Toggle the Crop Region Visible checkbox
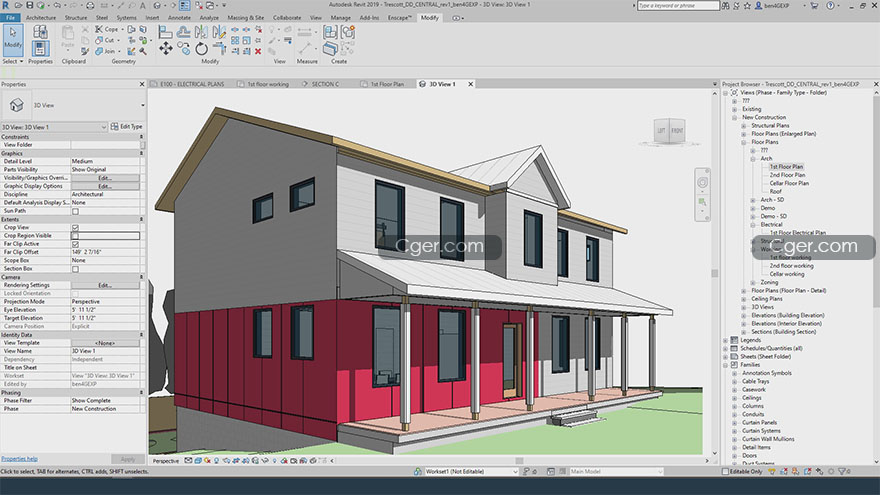Screen dimensions: 880x495 tap(75, 236)
